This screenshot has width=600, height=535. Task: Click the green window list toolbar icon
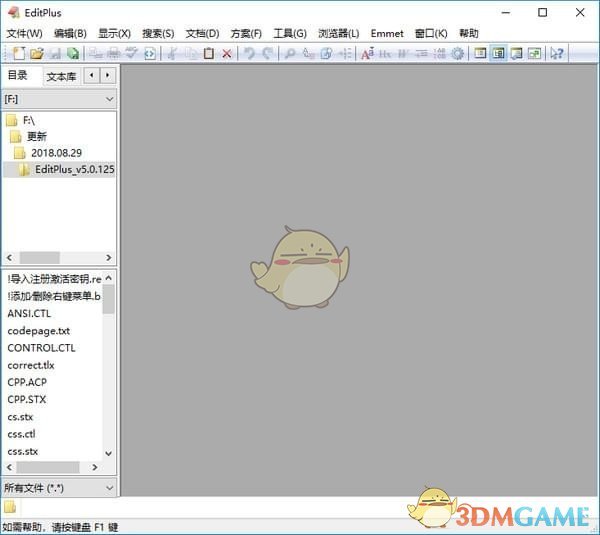535,53
